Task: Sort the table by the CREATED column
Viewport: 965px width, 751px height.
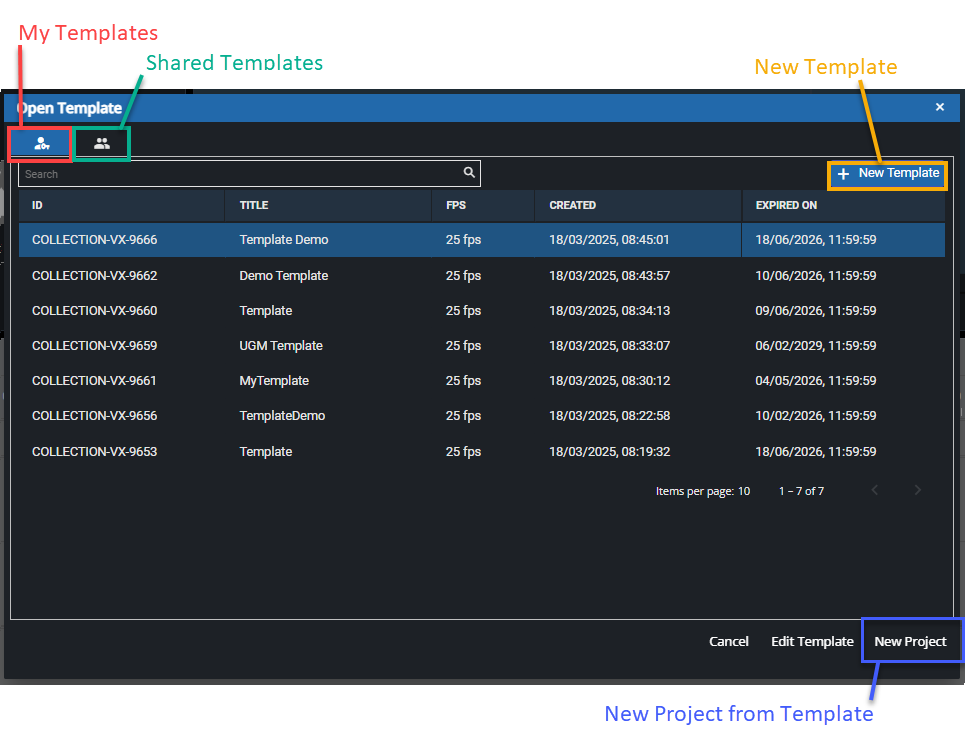Action: [x=572, y=205]
